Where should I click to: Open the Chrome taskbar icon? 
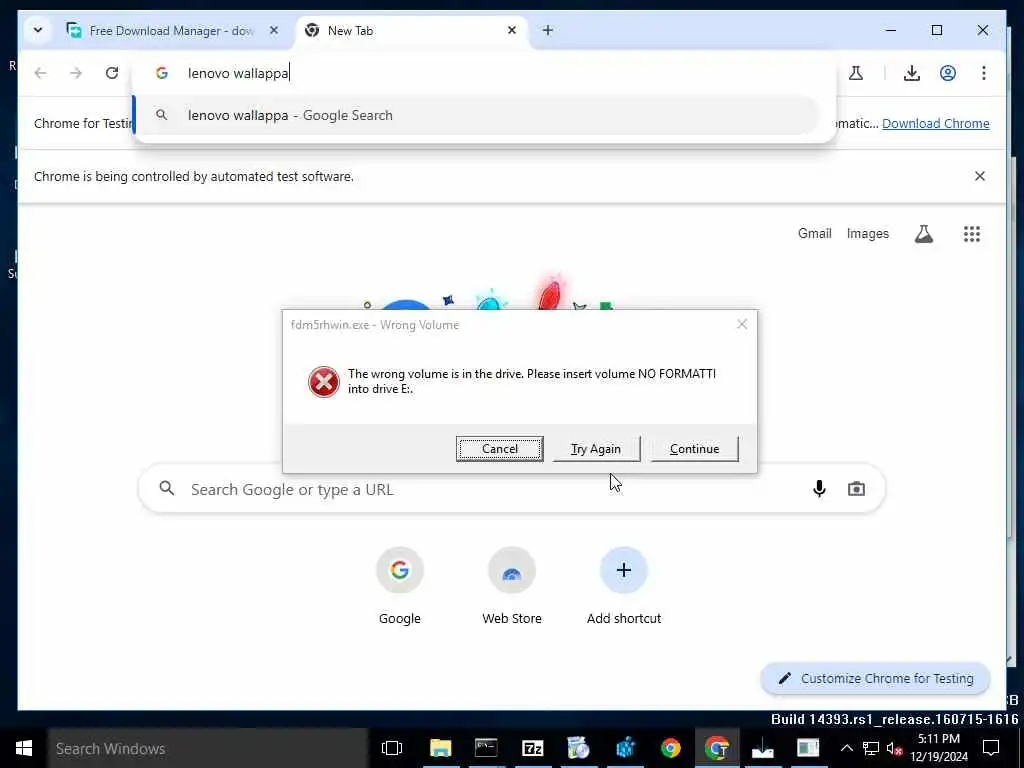671,748
